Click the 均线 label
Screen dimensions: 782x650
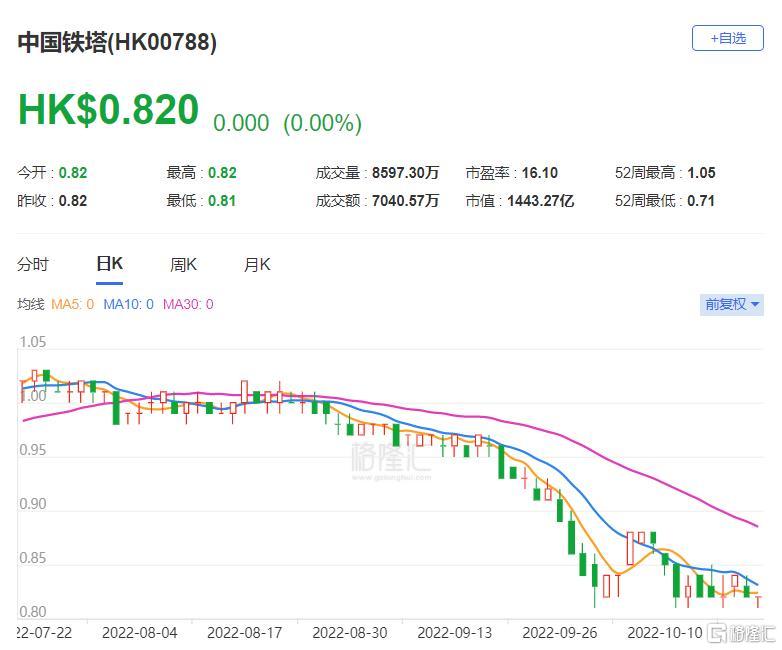point(31,304)
